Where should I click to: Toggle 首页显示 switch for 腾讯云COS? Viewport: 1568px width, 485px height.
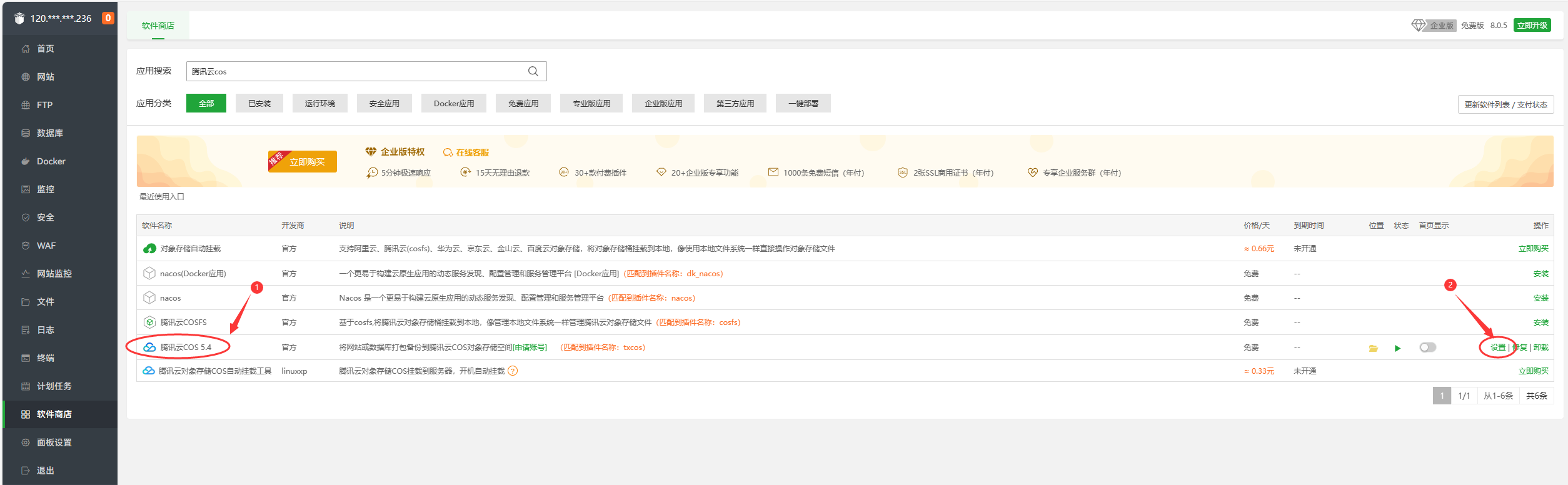pyautogui.click(x=1428, y=347)
